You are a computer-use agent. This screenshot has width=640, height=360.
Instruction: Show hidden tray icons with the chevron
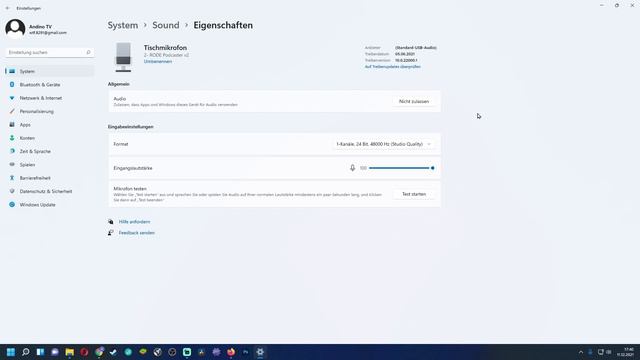click(581, 352)
